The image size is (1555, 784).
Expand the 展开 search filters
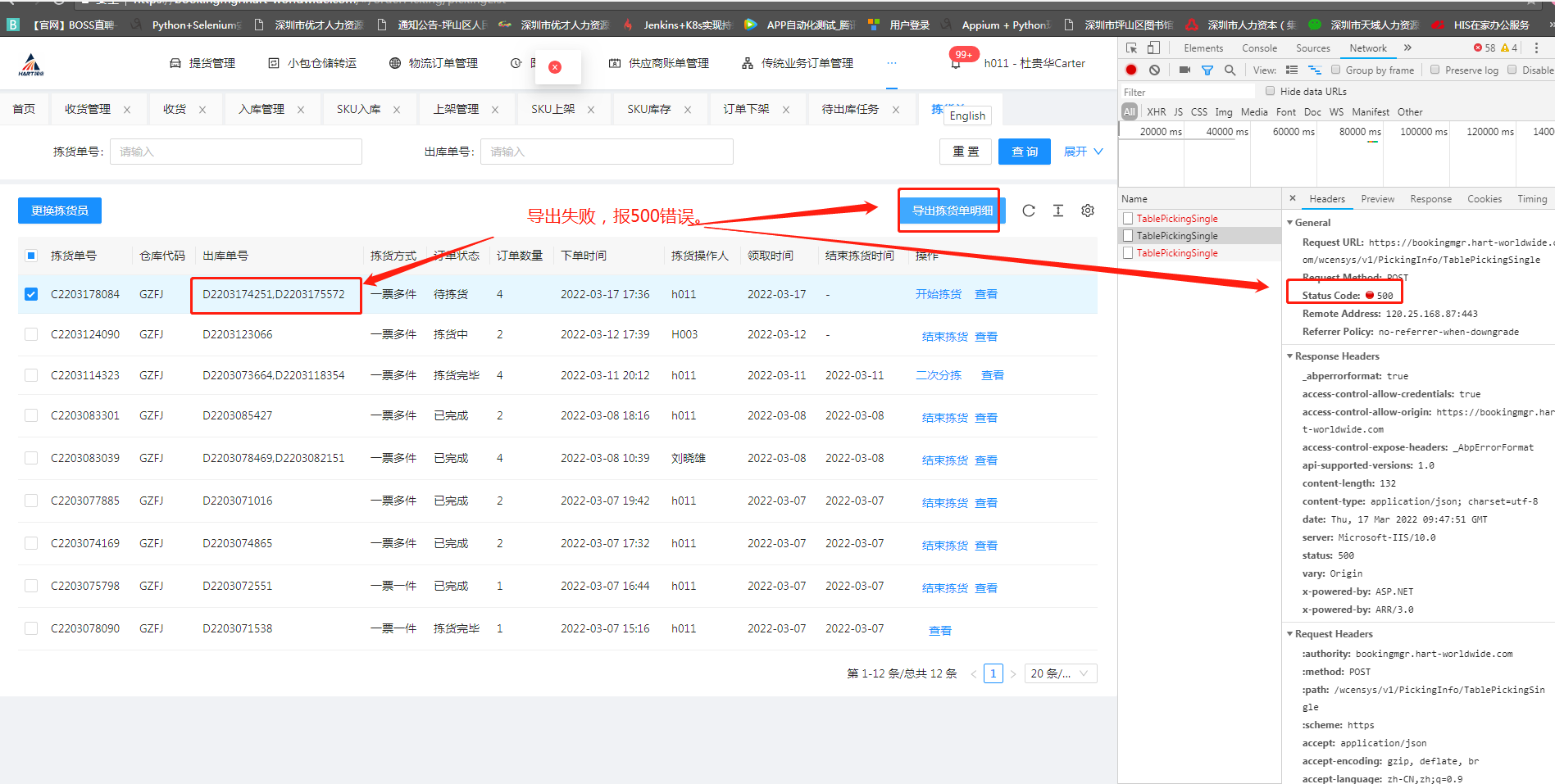1083,152
